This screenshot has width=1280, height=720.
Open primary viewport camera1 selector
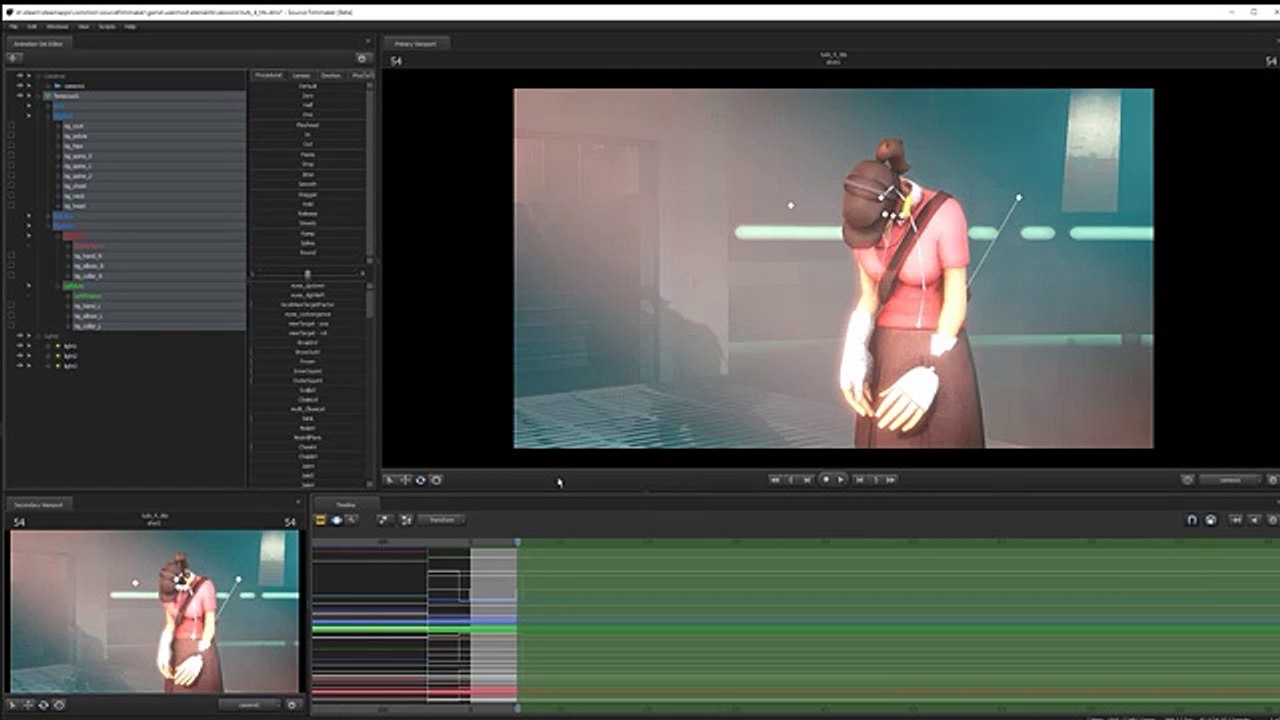tap(1230, 480)
